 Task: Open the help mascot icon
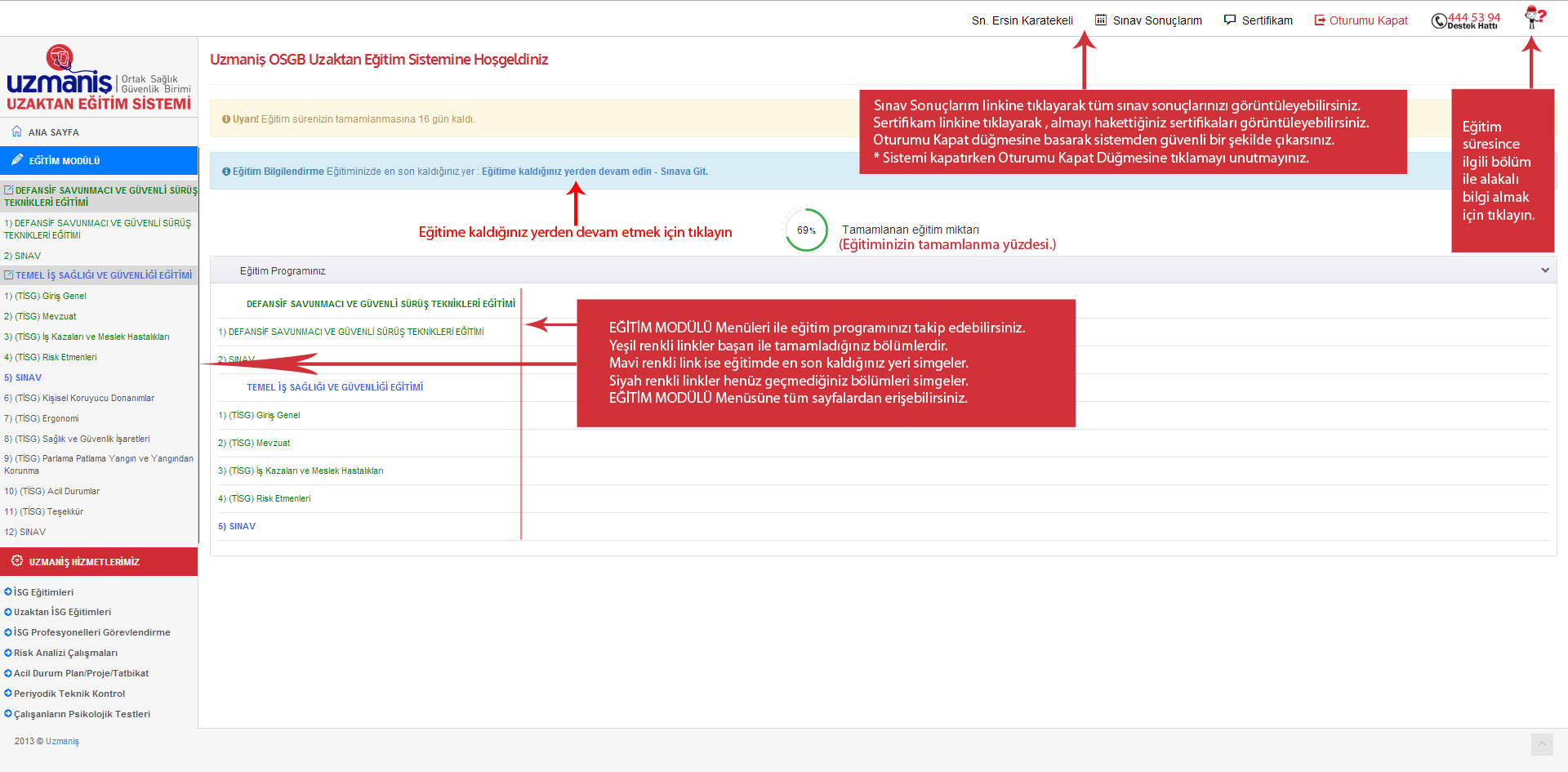(x=1535, y=17)
